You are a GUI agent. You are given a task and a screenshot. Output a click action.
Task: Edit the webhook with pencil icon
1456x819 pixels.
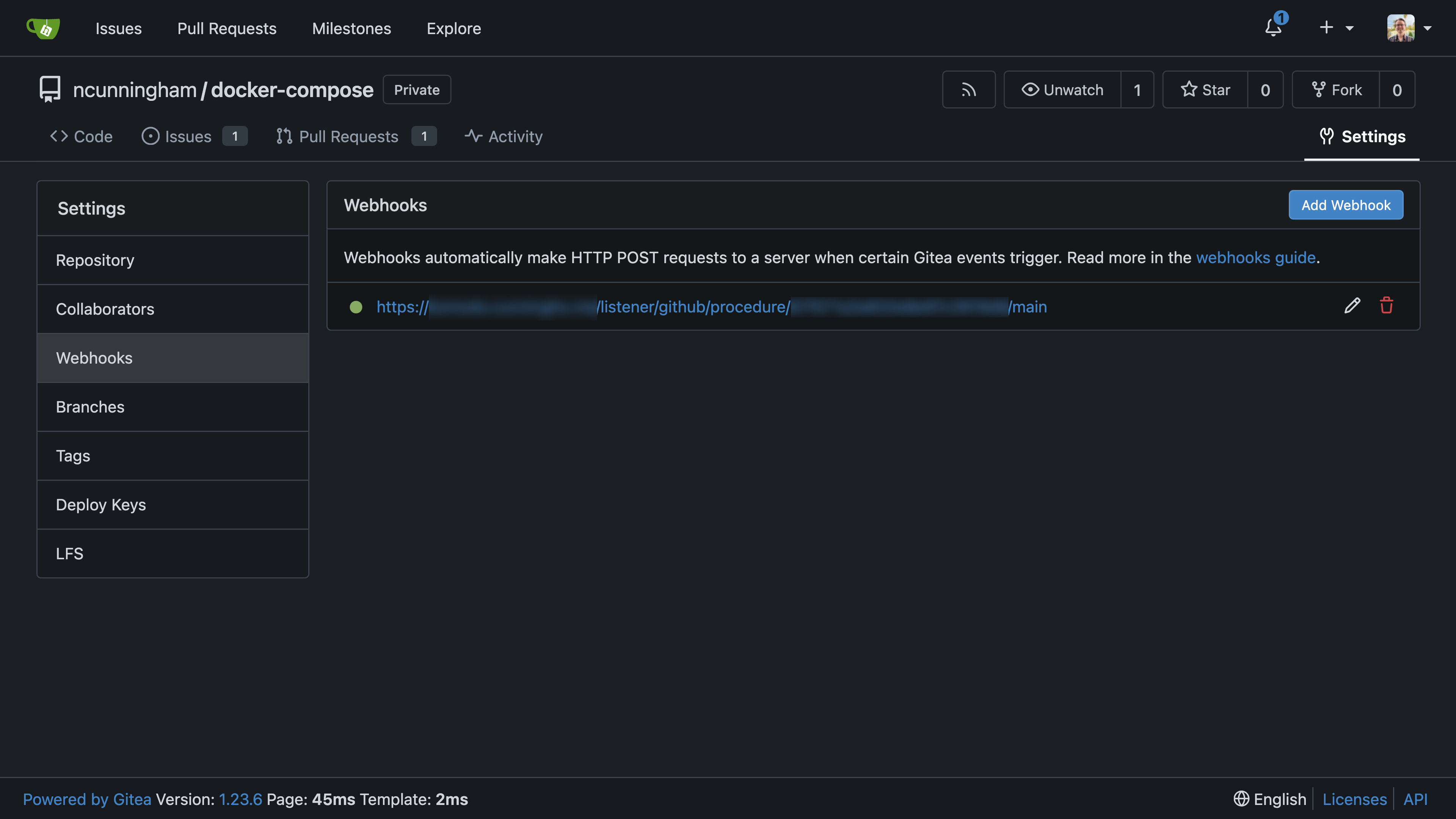(1352, 306)
